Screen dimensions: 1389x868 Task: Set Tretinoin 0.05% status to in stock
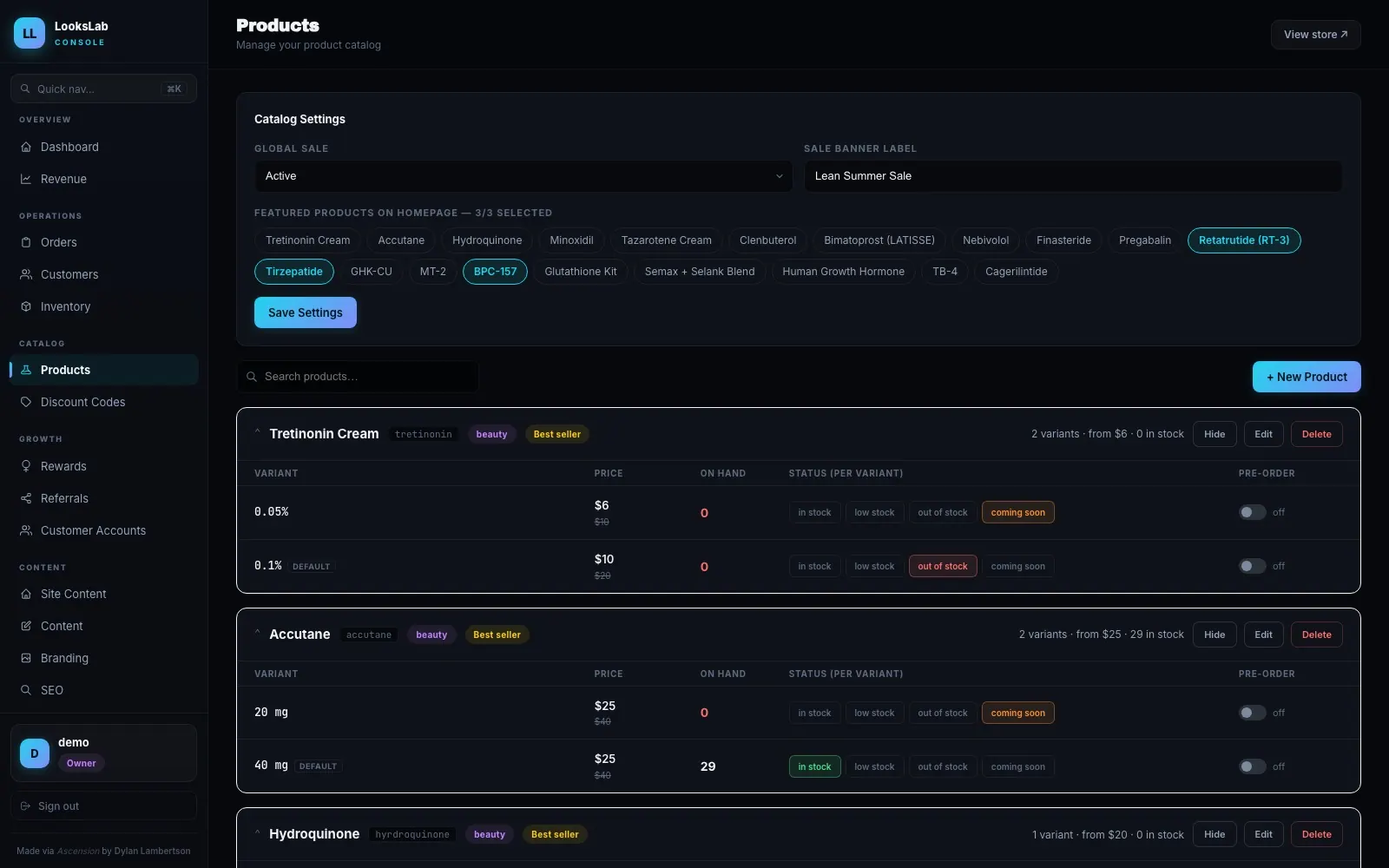point(814,512)
